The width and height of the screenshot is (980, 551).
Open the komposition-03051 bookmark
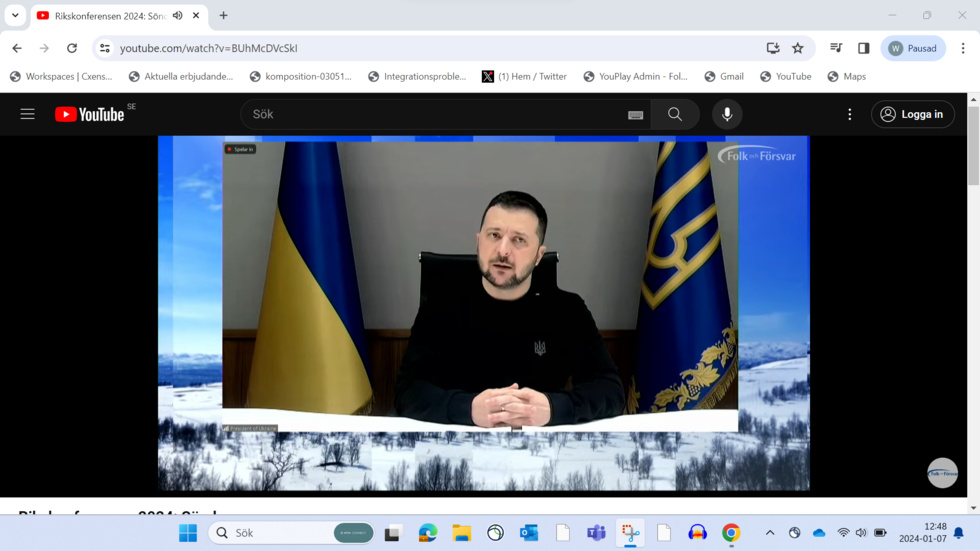(x=301, y=76)
